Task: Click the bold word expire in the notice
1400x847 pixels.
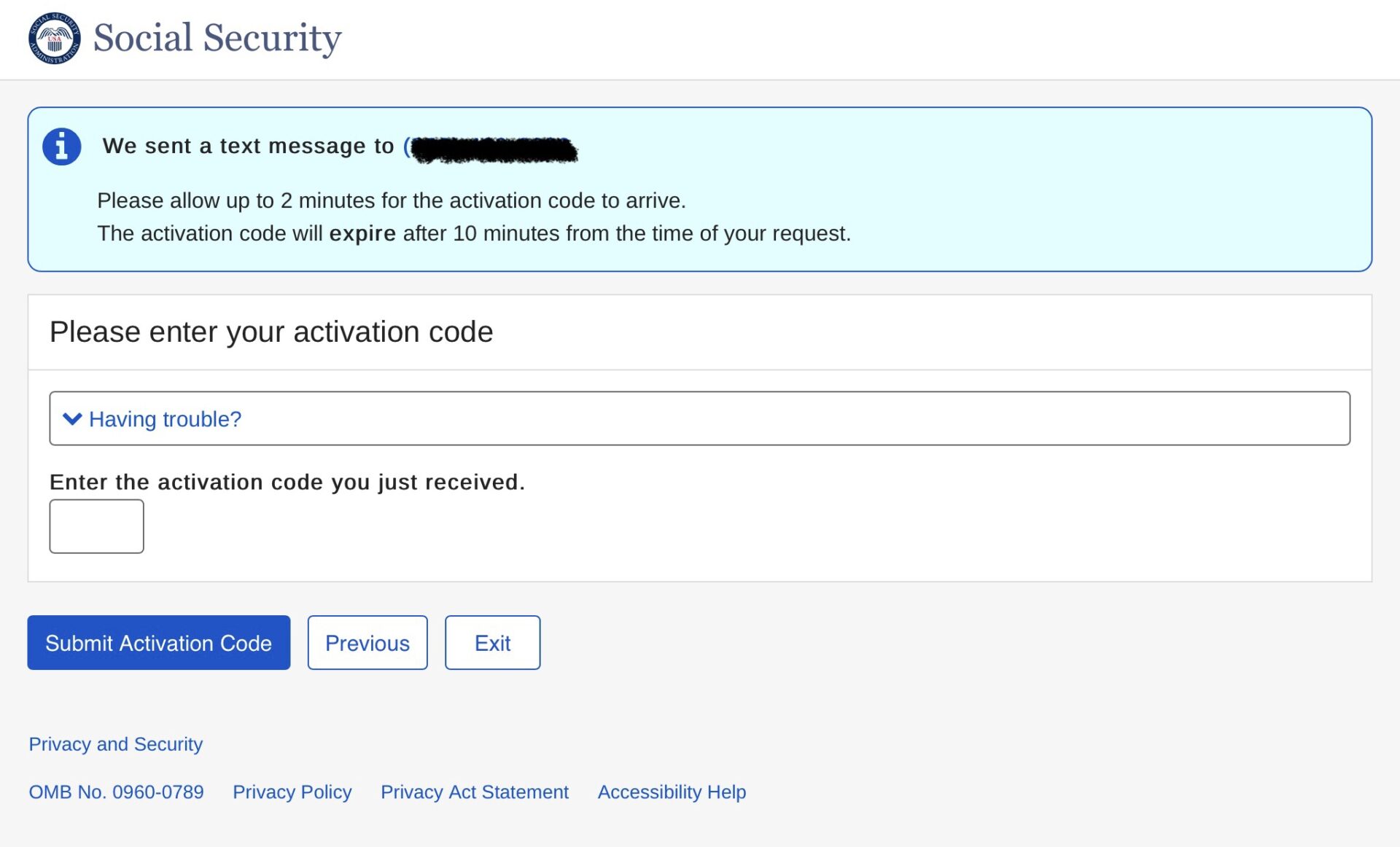Action: pos(362,234)
